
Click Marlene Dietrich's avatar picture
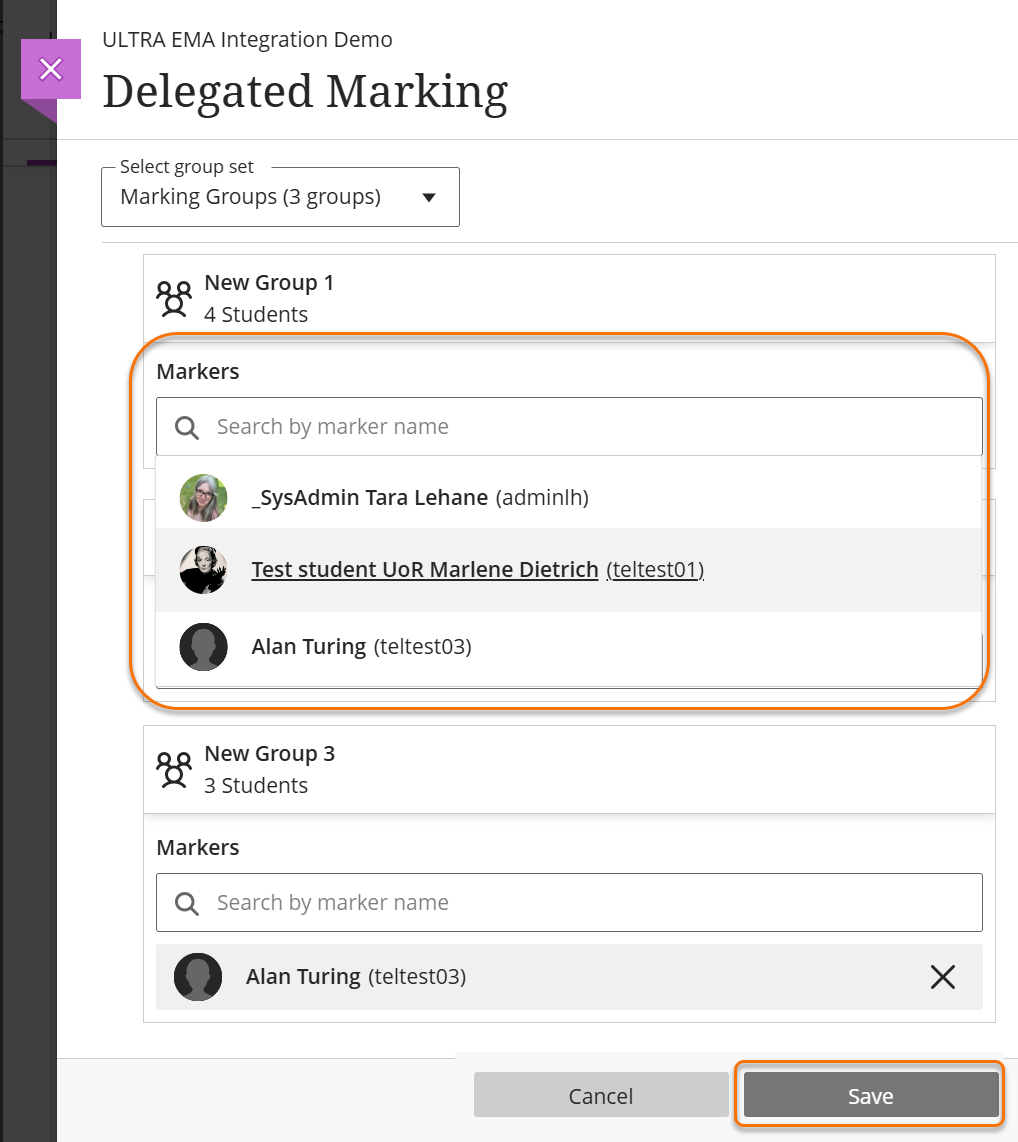(203, 570)
